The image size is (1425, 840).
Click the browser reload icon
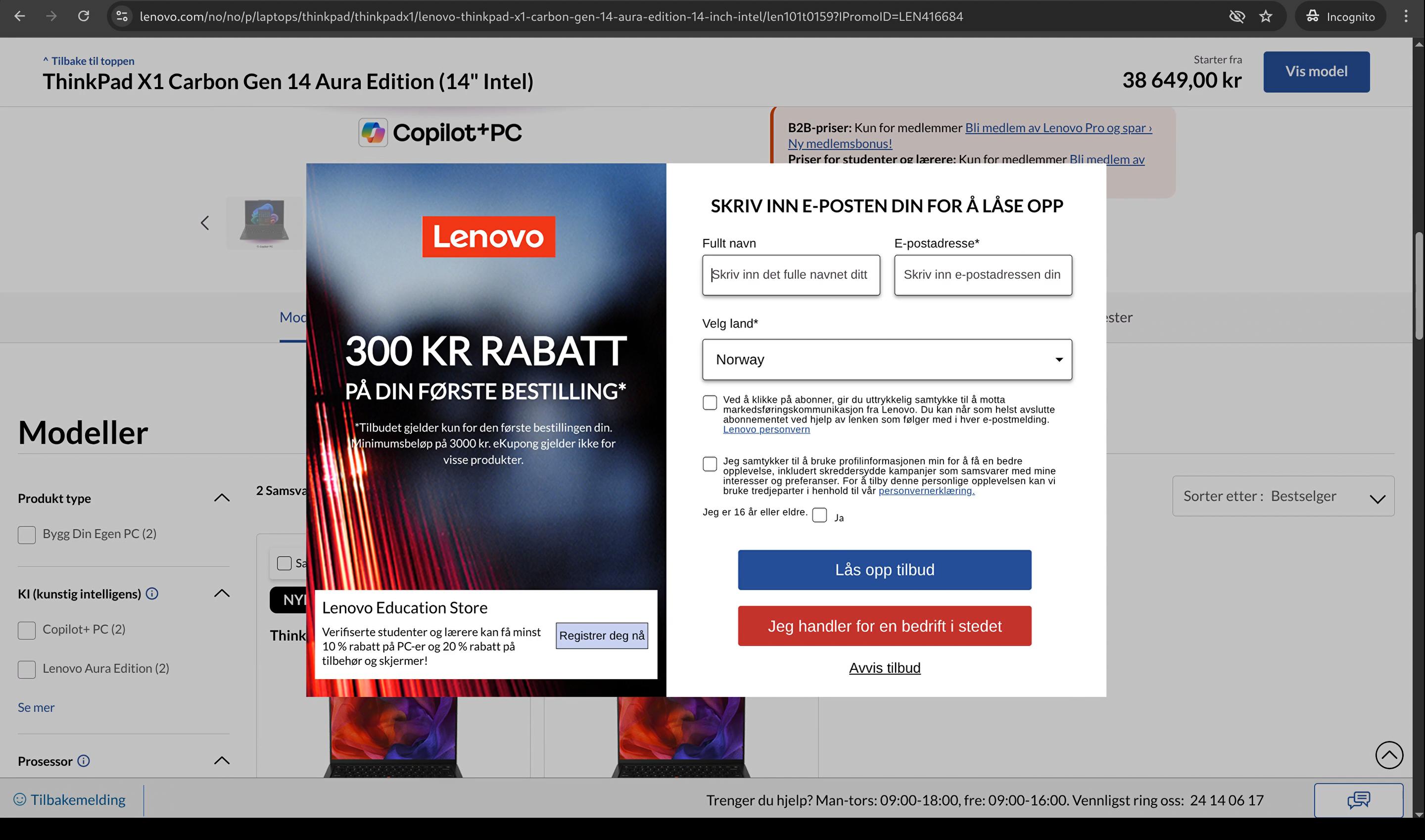(83, 16)
